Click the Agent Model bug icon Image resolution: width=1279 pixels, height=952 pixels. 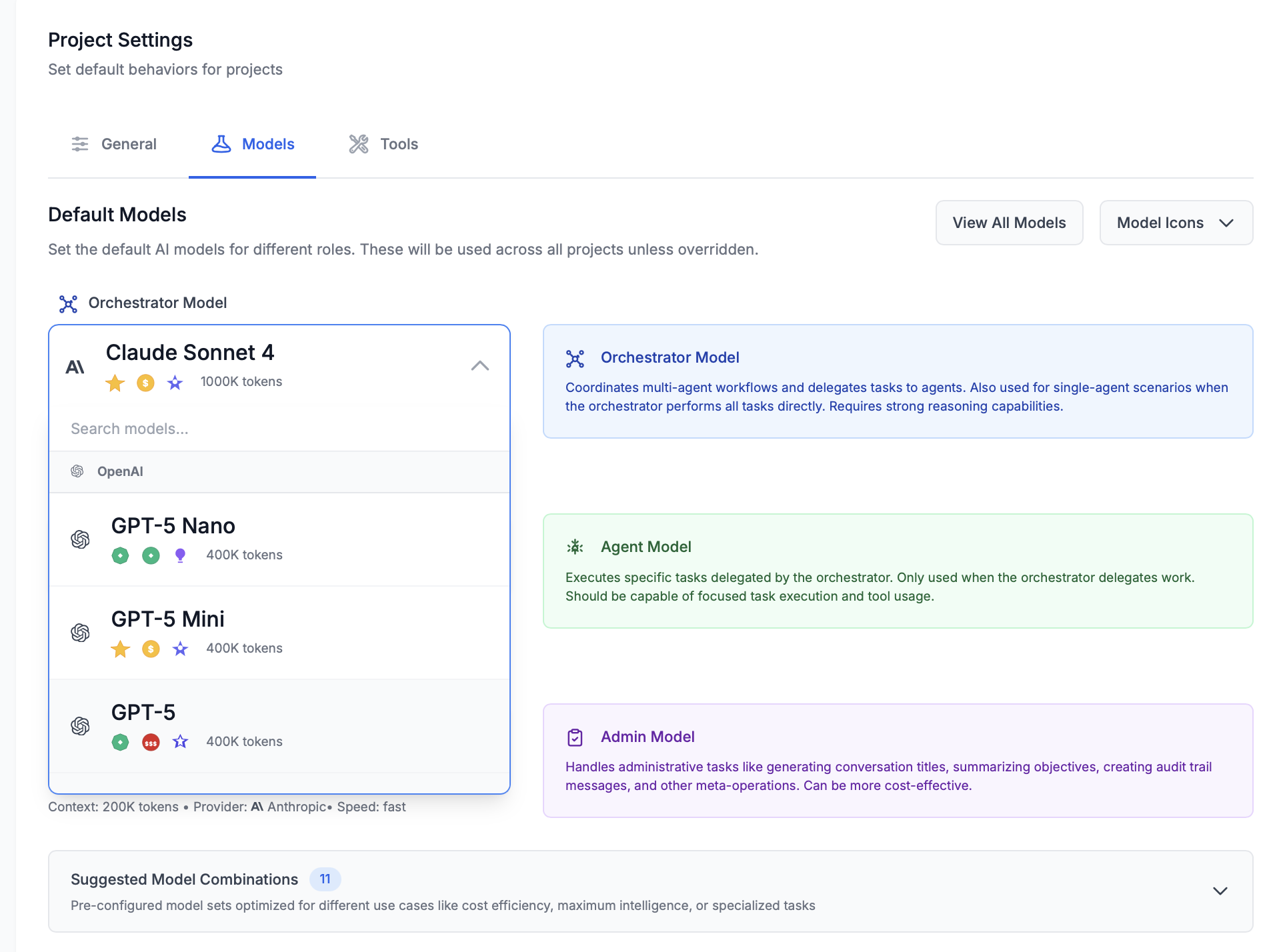[575, 547]
